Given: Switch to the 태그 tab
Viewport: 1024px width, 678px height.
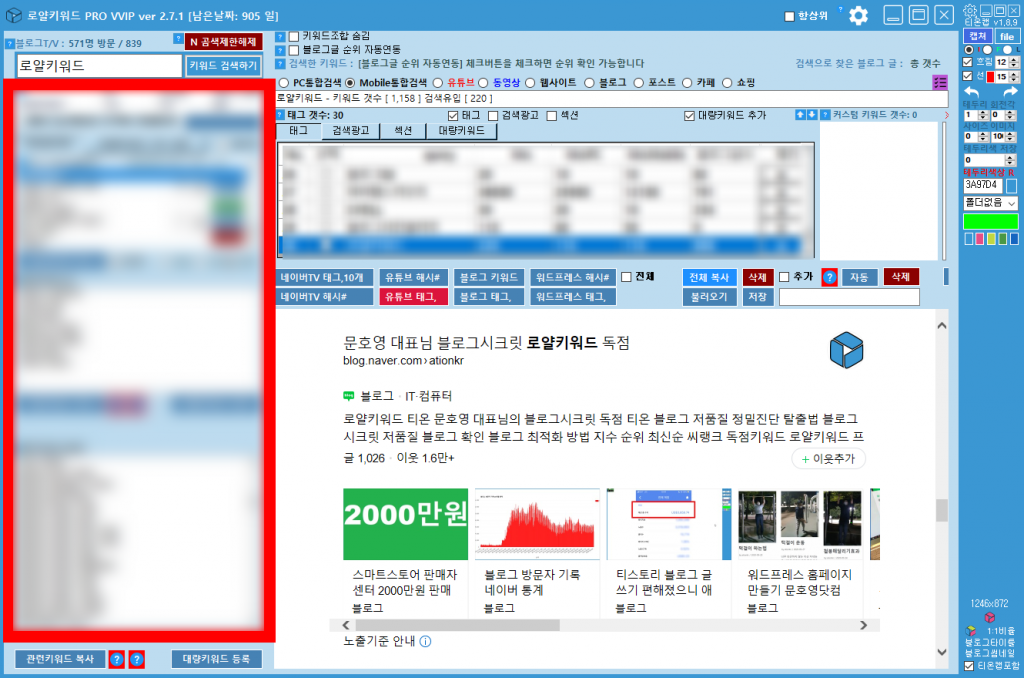Looking at the screenshot, I should click(298, 131).
